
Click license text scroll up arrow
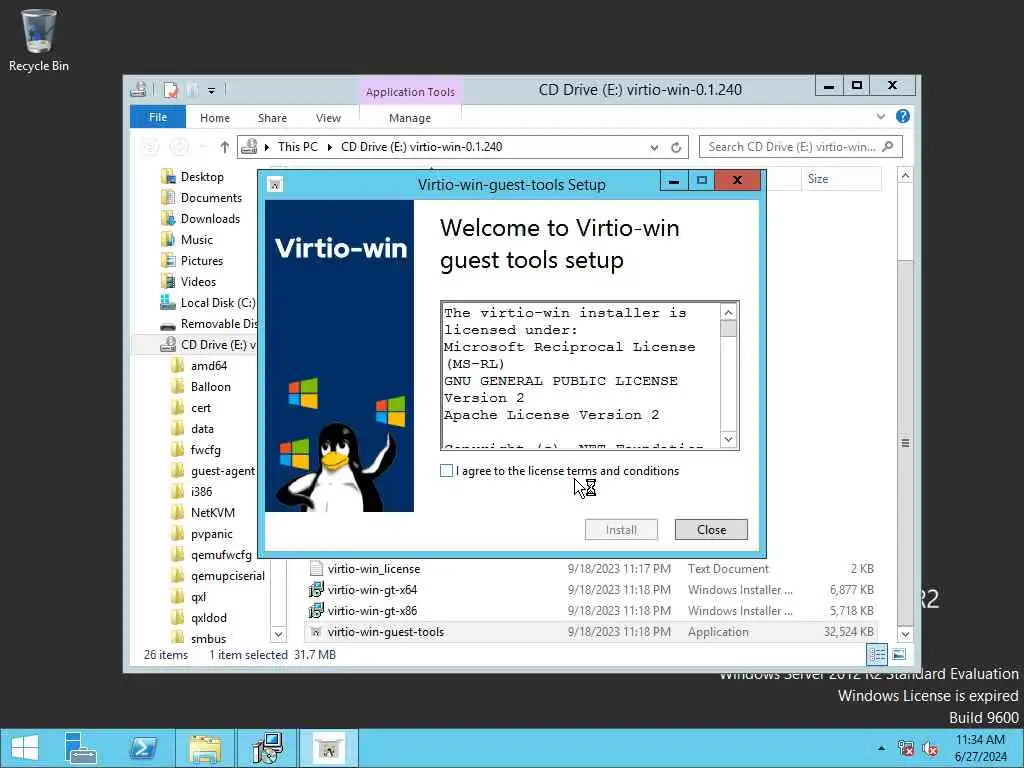point(729,313)
